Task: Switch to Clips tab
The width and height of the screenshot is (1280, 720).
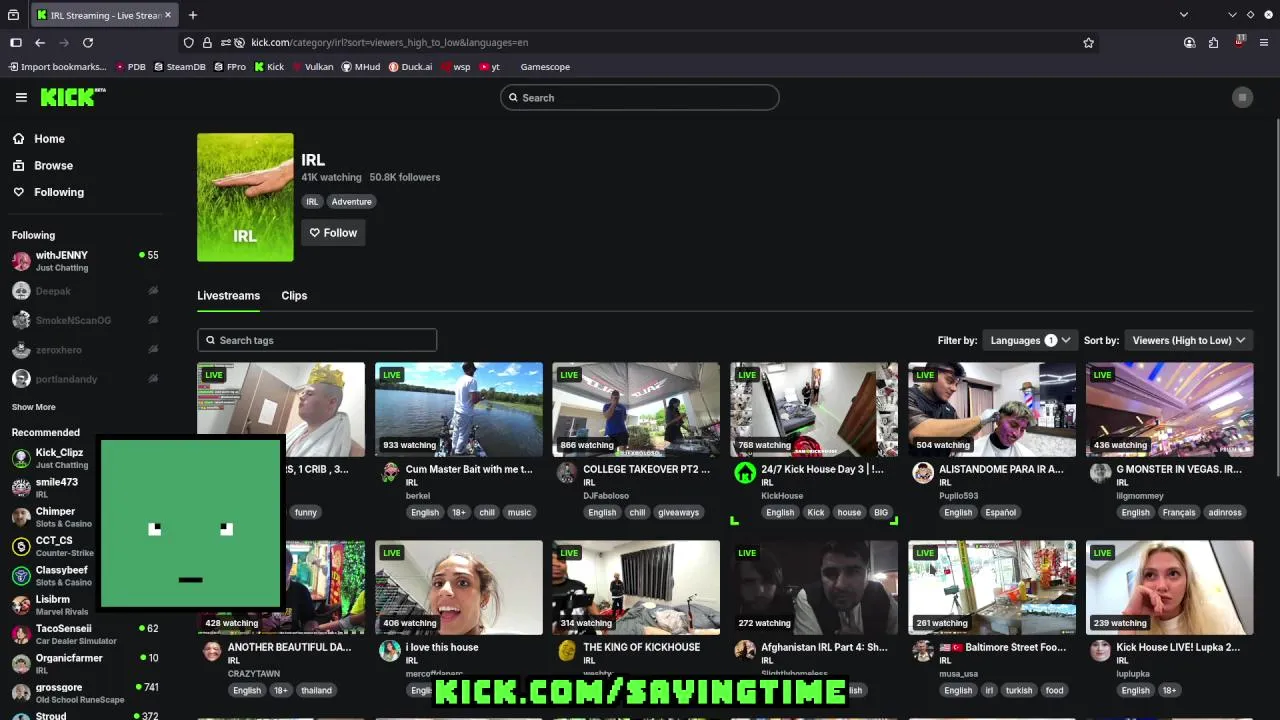Action: pyautogui.click(x=294, y=295)
